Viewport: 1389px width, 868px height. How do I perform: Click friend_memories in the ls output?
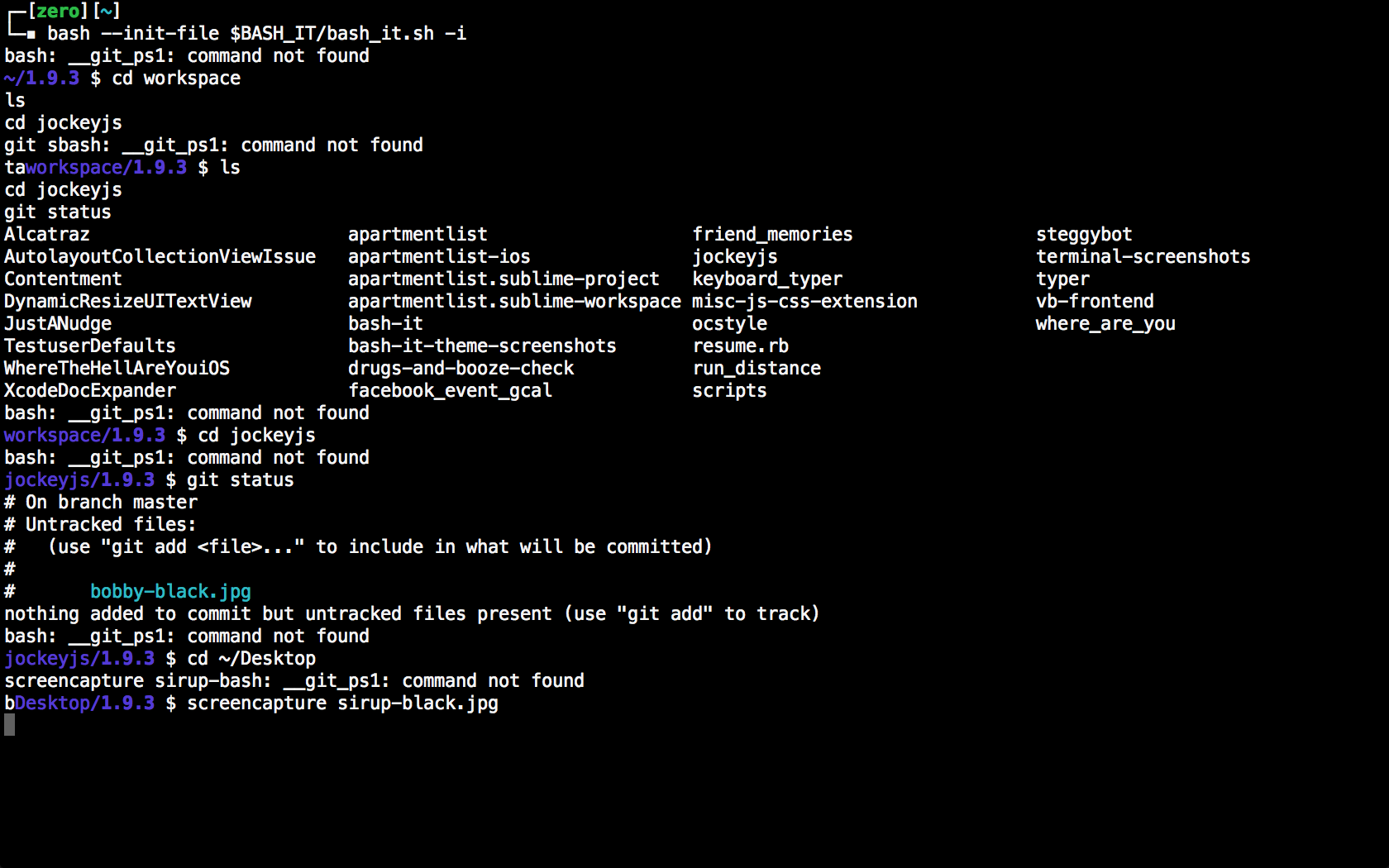coord(771,235)
